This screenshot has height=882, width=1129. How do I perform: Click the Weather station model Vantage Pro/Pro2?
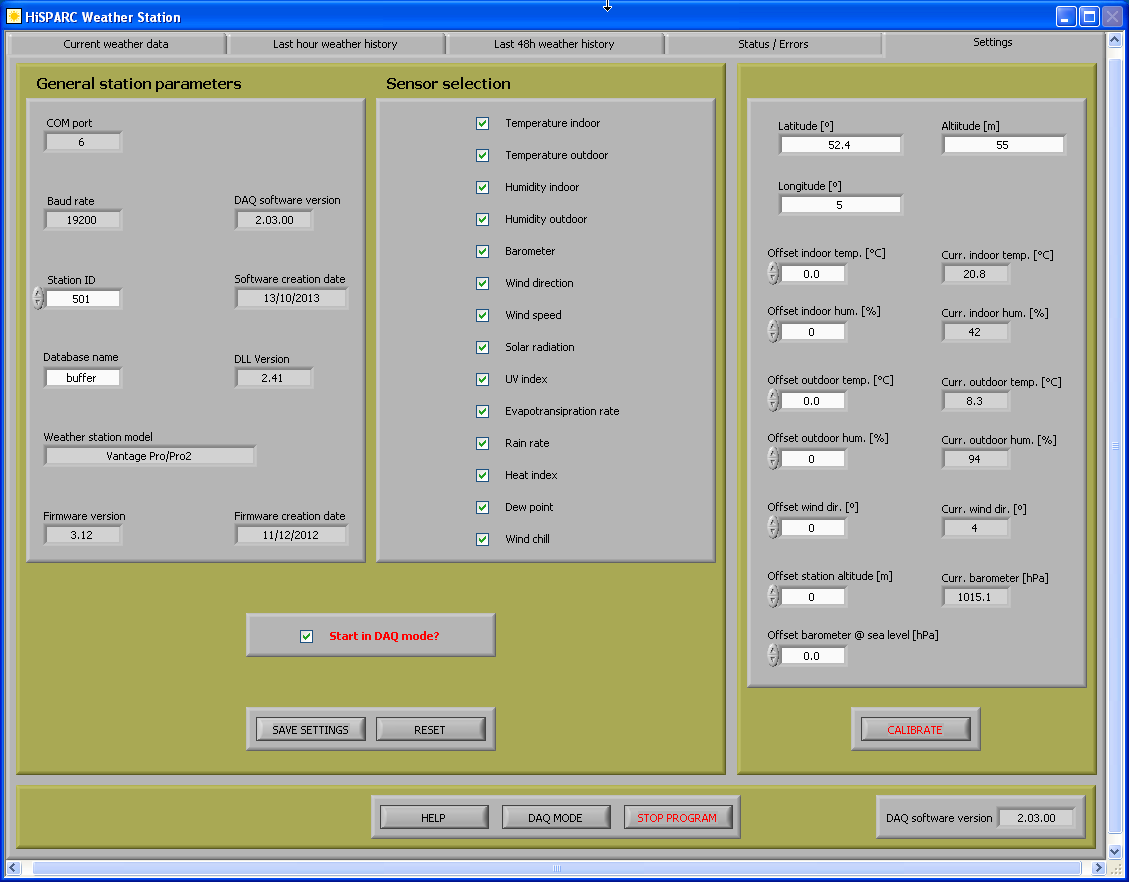pyautogui.click(x=149, y=456)
